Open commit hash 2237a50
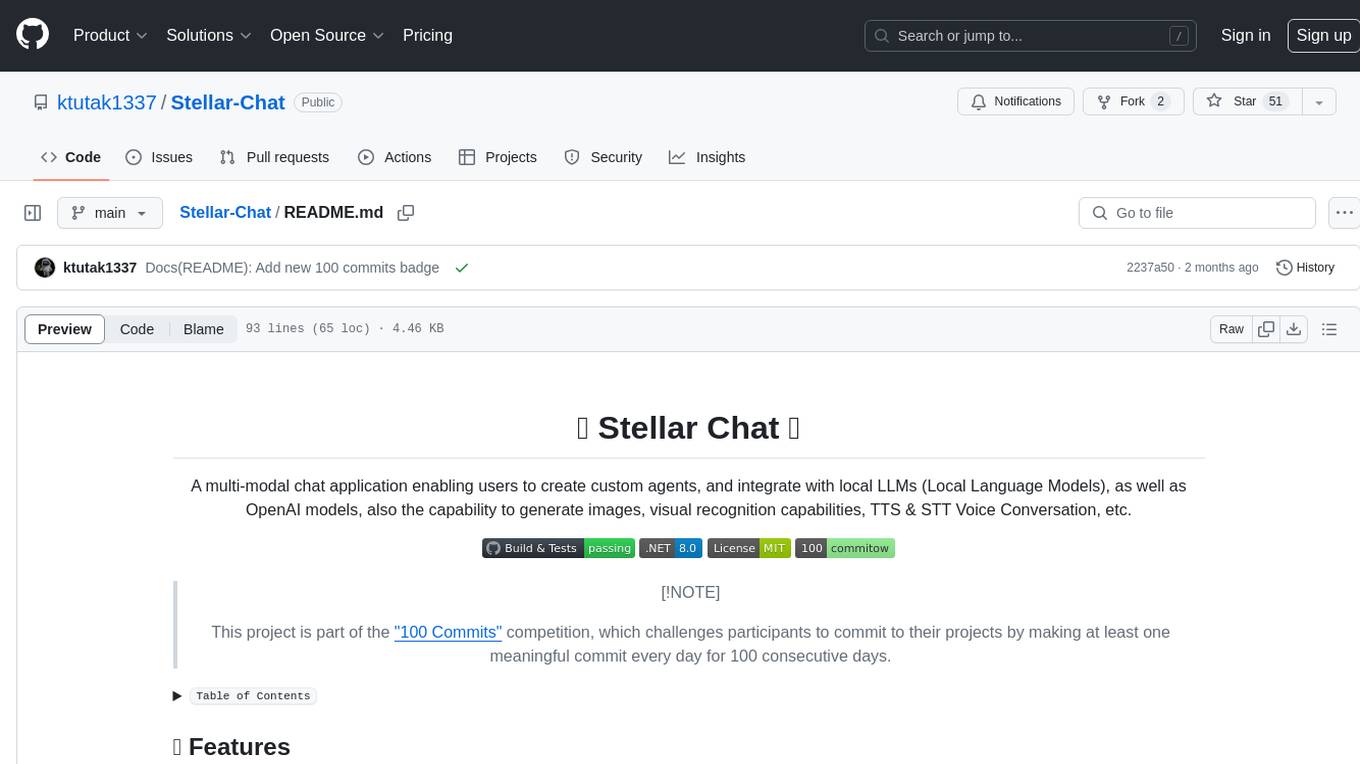 click(1150, 268)
